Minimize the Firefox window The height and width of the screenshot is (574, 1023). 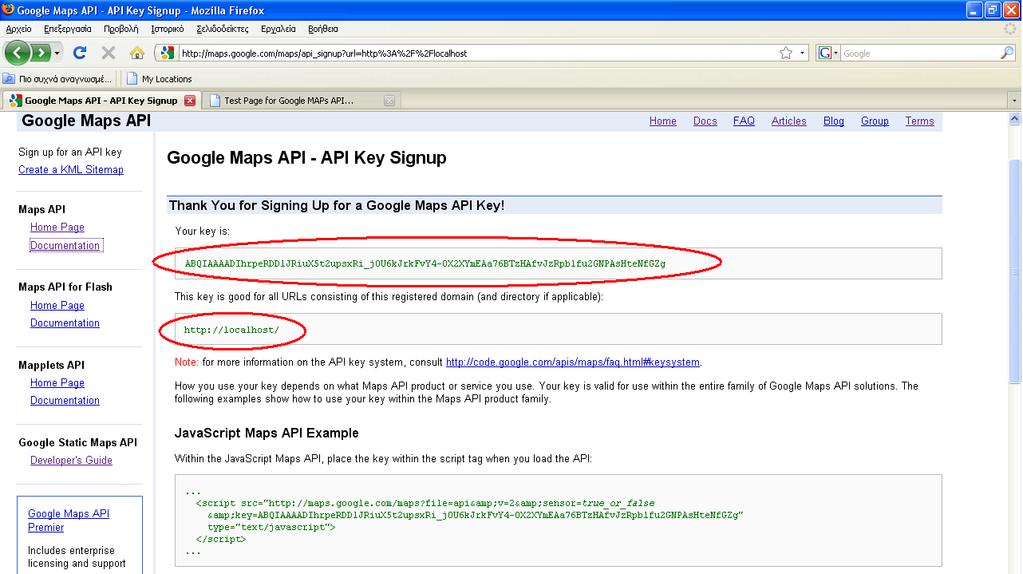pyautogui.click(x=974, y=10)
